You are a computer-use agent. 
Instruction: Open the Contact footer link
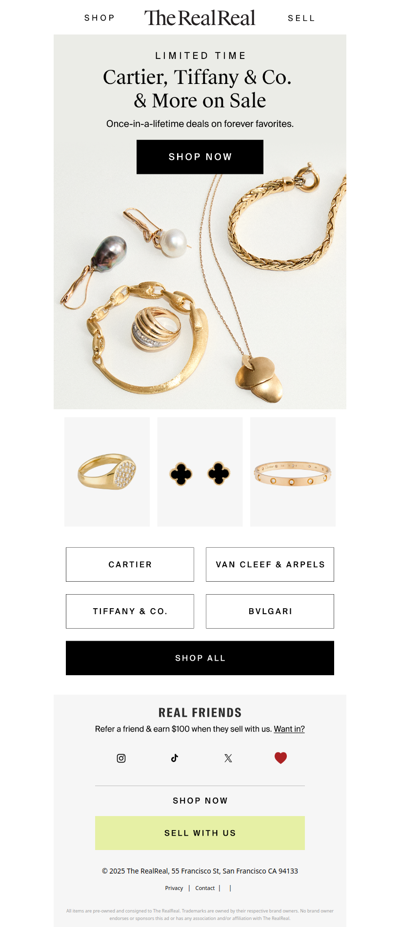click(x=205, y=888)
